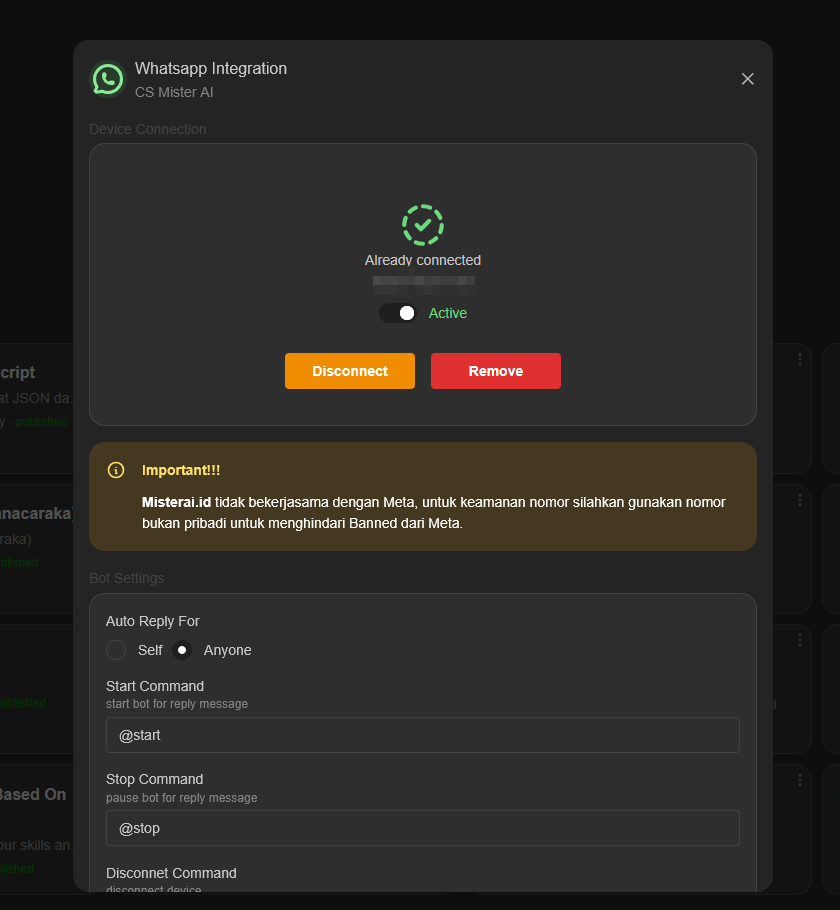Click the info icon beside Important!!!
This screenshot has height=910, width=840.
116,470
